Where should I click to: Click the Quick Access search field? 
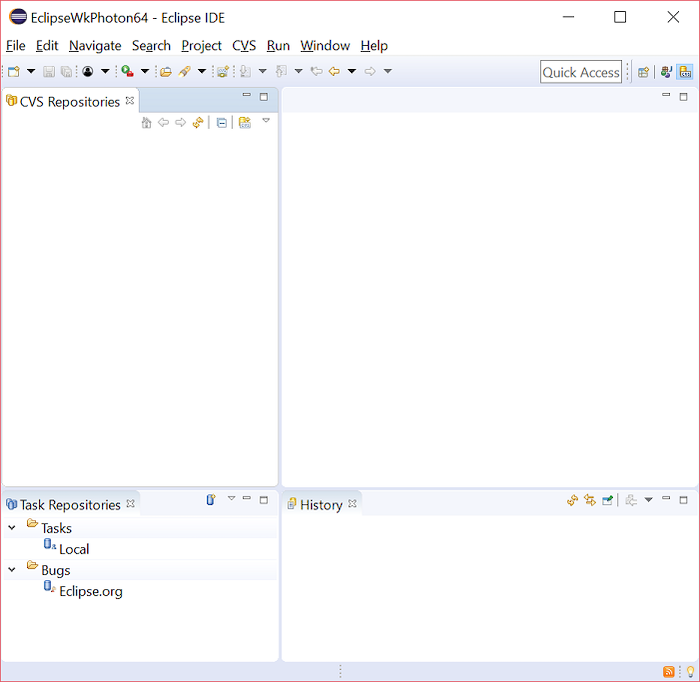click(581, 72)
